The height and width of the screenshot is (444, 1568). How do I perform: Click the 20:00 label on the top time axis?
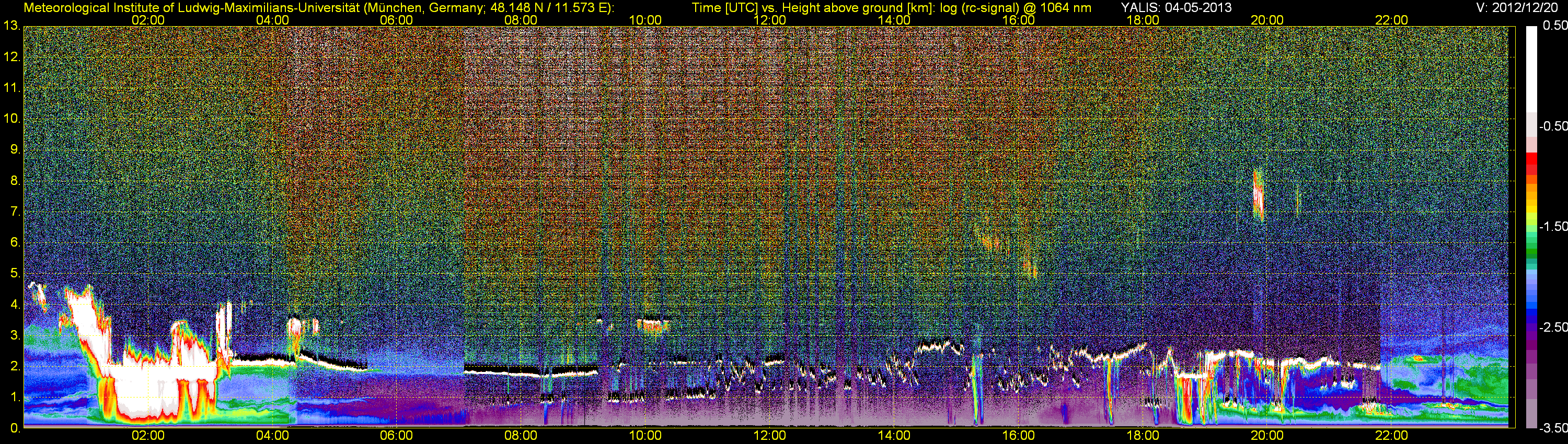[1267, 20]
